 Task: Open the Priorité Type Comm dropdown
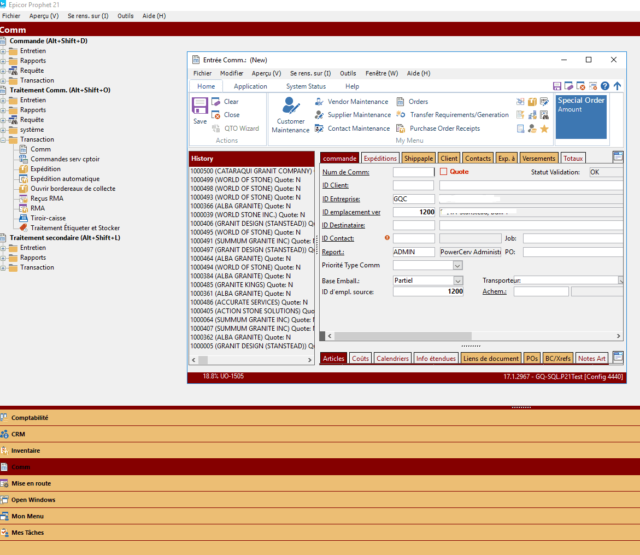(458, 266)
